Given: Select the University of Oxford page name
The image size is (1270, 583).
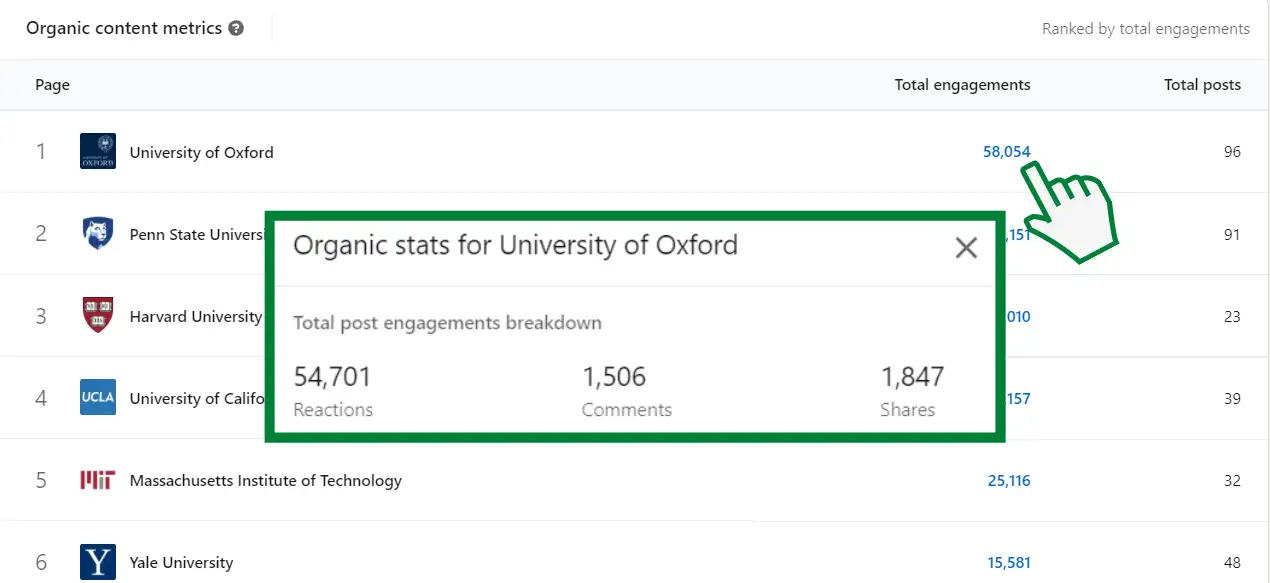Looking at the screenshot, I should coord(201,152).
